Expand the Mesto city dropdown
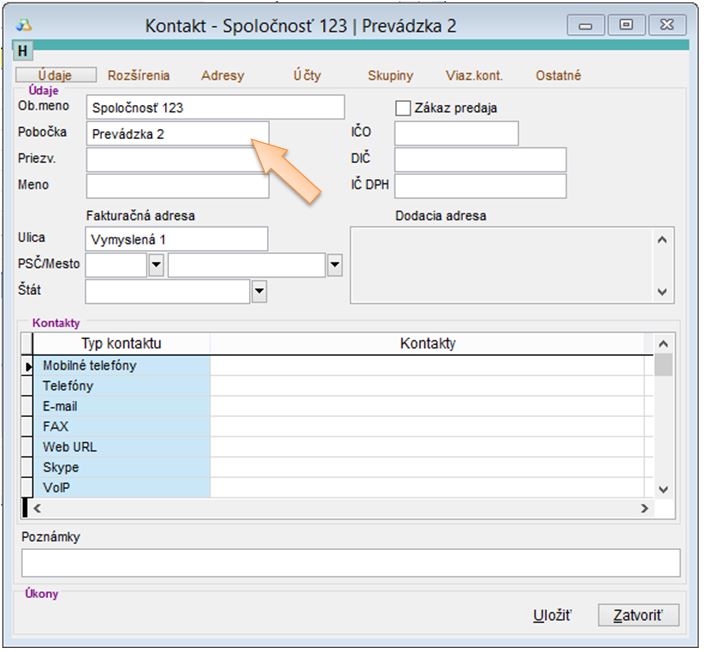 (x=334, y=265)
